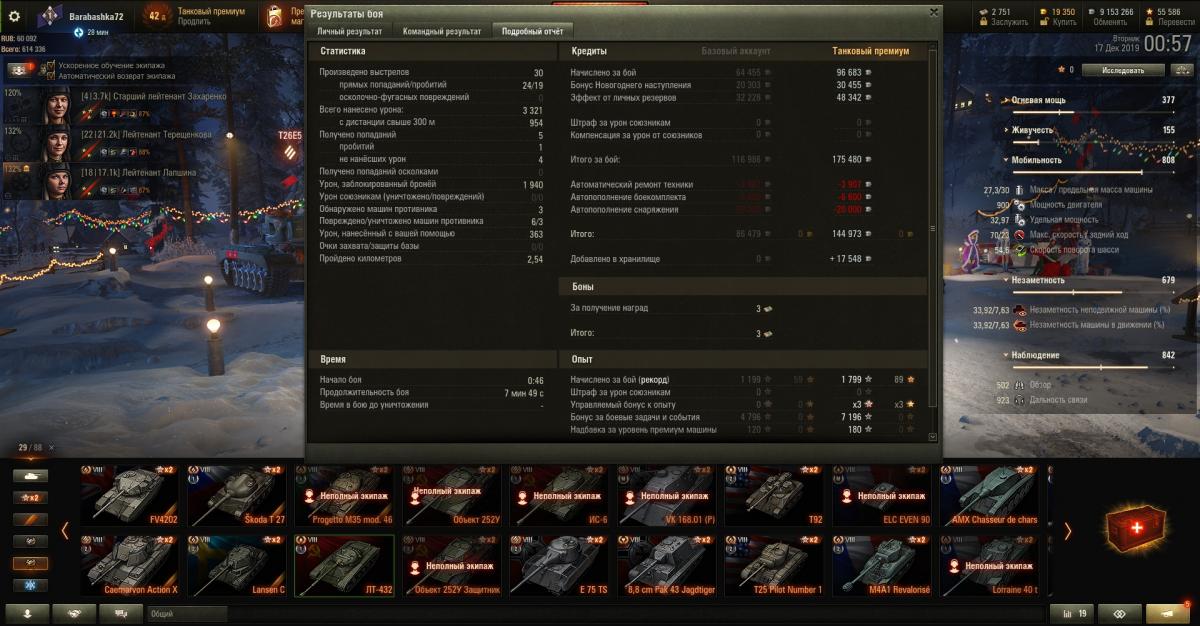1200x626 pixels.
Task: Open the handshake referral program button
Action: click(x=75, y=613)
